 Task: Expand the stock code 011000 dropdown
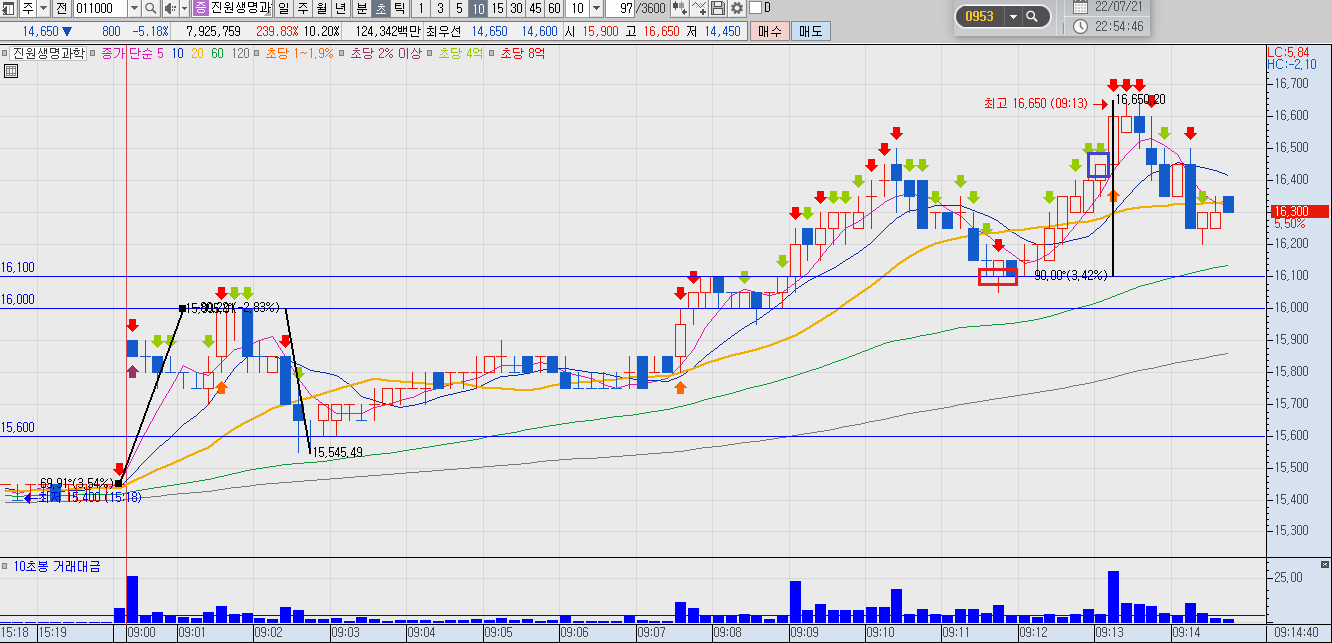(x=134, y=8)
